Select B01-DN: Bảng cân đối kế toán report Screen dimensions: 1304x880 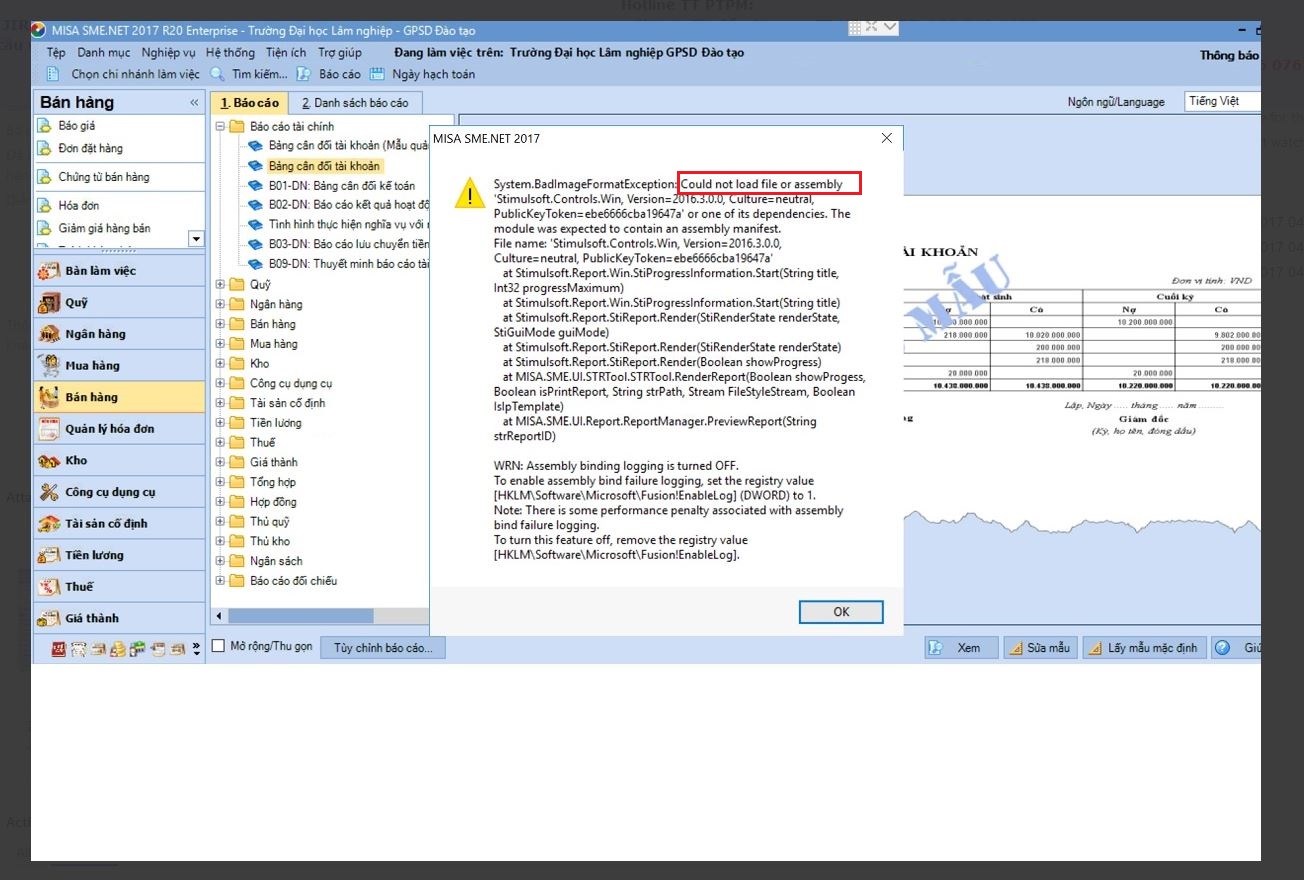[341, 186]
